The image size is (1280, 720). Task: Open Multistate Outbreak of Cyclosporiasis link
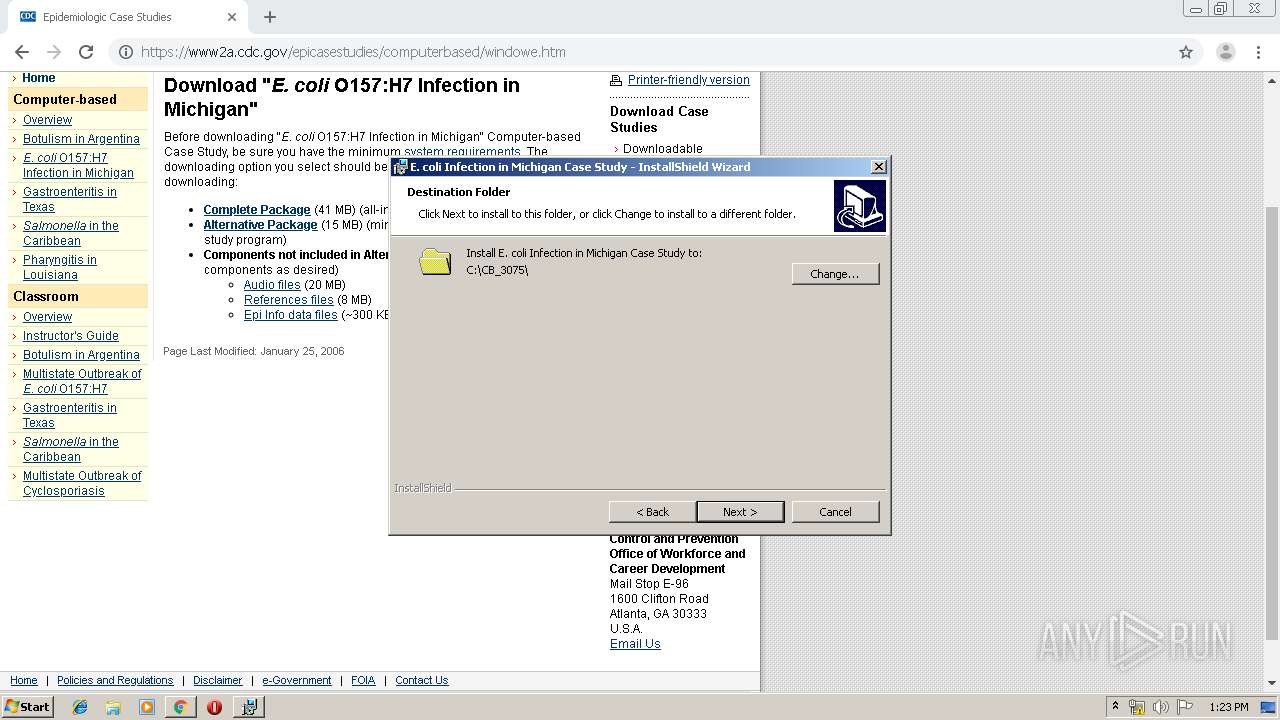82,483
